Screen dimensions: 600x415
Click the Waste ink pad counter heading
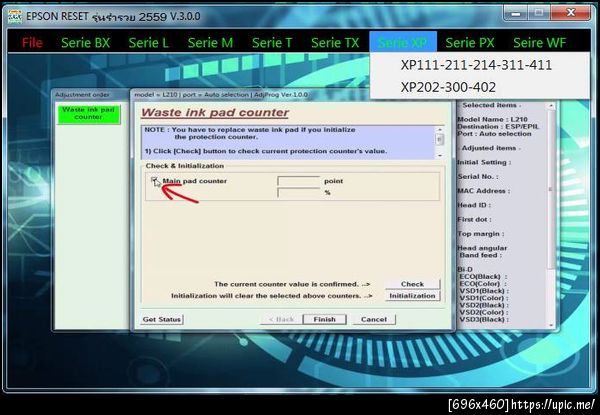(x=215, y=112)
